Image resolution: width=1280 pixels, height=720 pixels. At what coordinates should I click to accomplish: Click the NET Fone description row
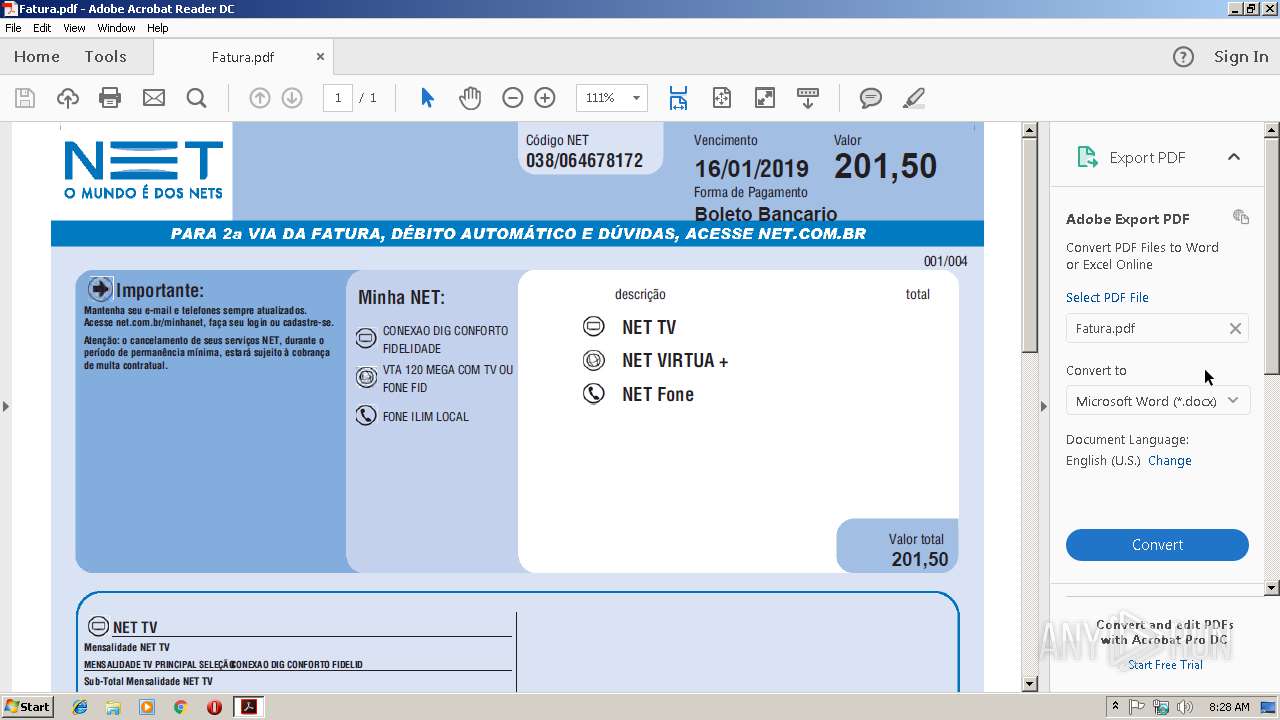(658, 394)
